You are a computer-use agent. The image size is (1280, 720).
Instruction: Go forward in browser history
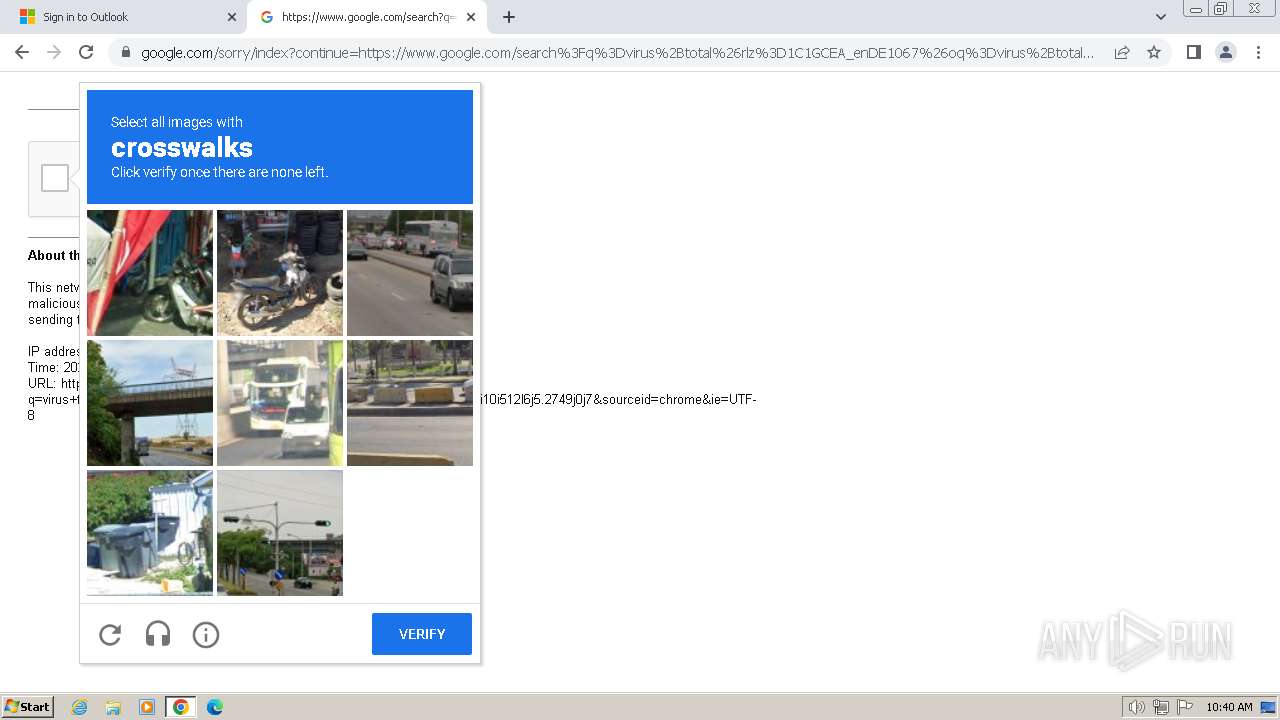(x=54, y=52)
